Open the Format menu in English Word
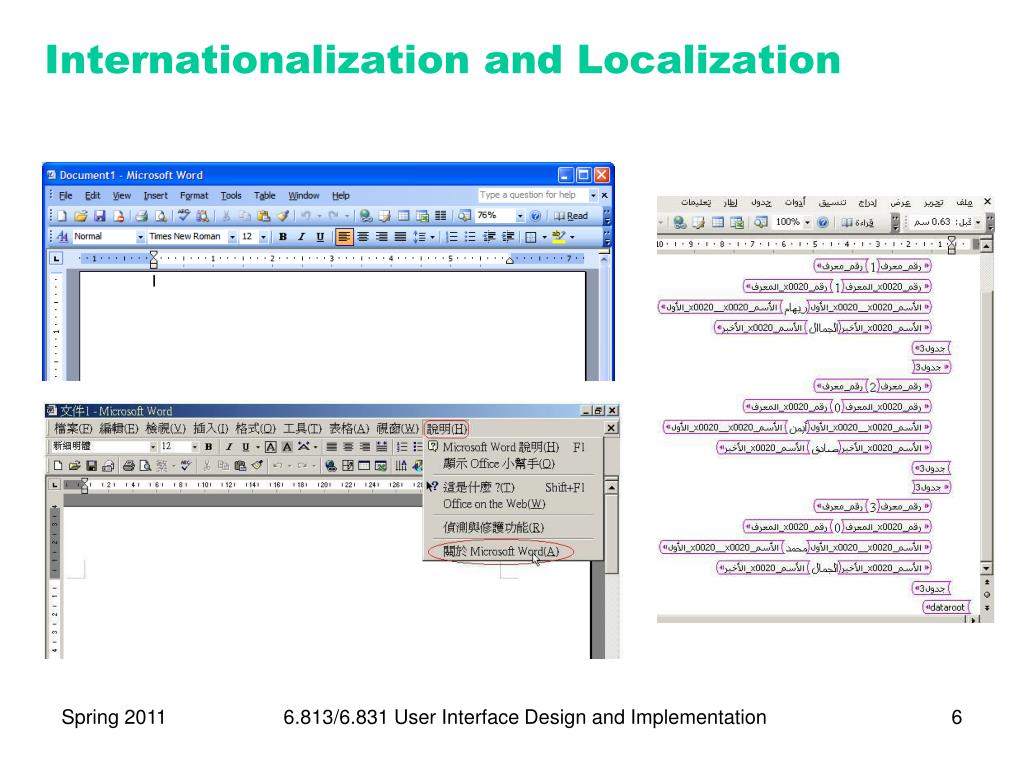Image resolution: width=1024 pixels, height=768 pixels. [x=194, y=195]
